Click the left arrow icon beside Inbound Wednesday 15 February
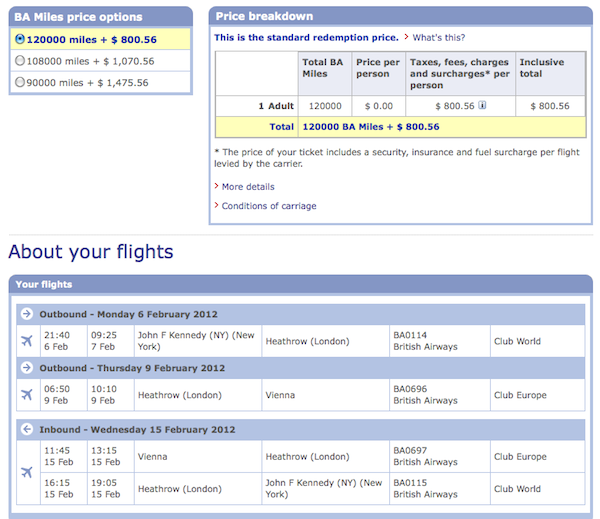 tap(27, 429)
